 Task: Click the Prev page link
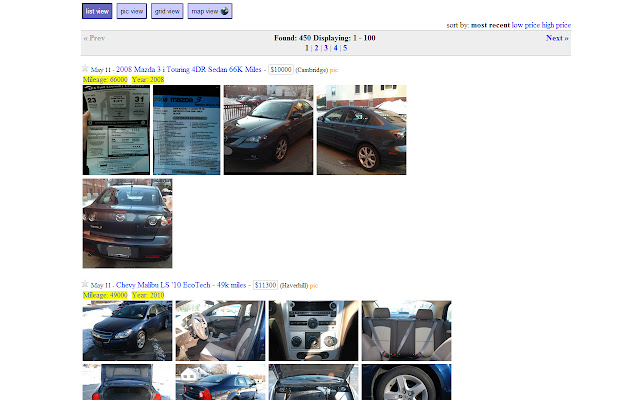(94, 38)
